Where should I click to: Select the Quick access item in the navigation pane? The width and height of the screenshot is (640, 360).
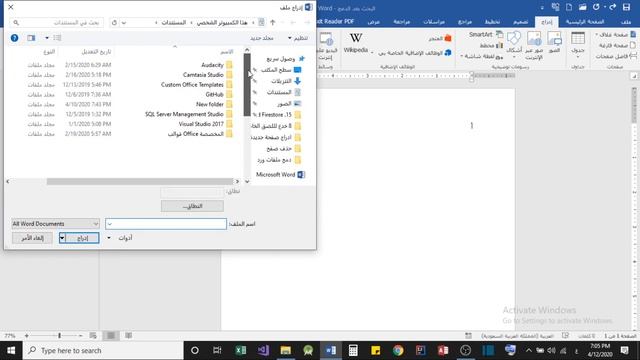(285, 59)
